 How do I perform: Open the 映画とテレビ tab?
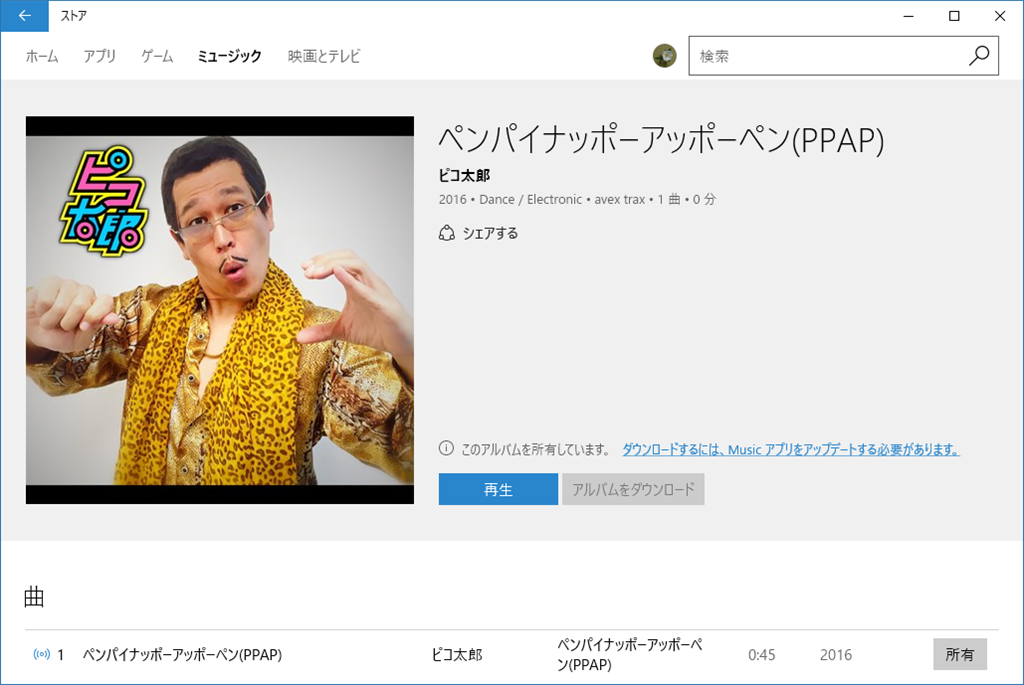(324, 56)
